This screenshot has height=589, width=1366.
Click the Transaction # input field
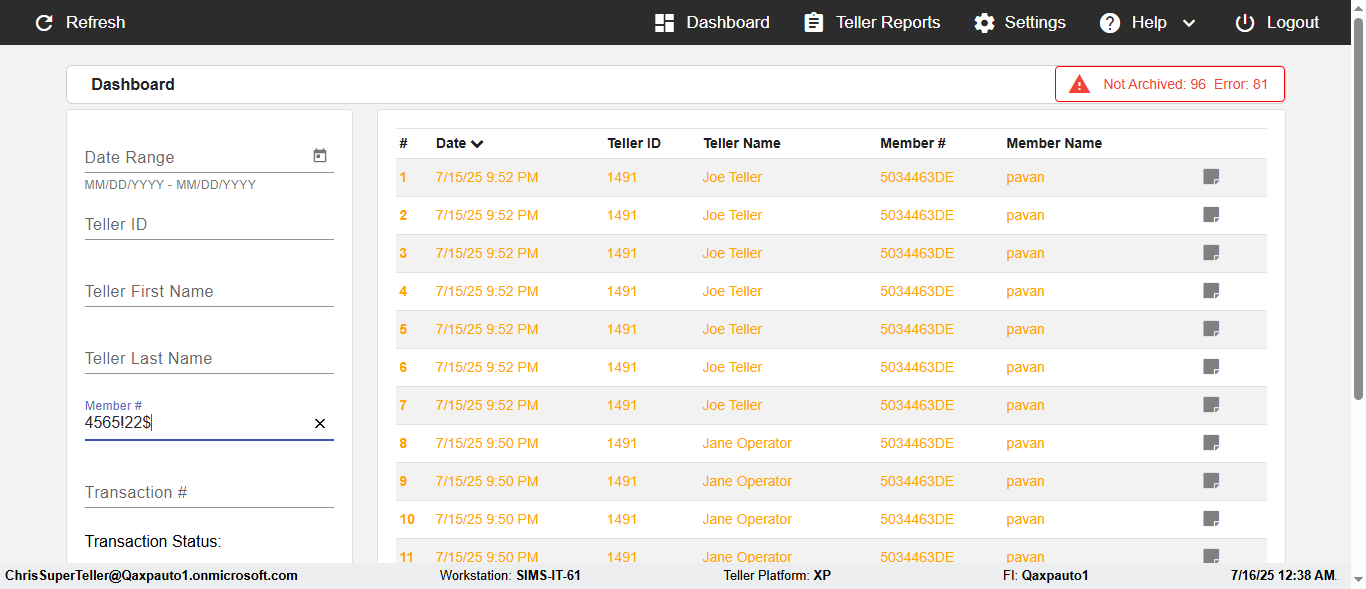click(208, 493)
